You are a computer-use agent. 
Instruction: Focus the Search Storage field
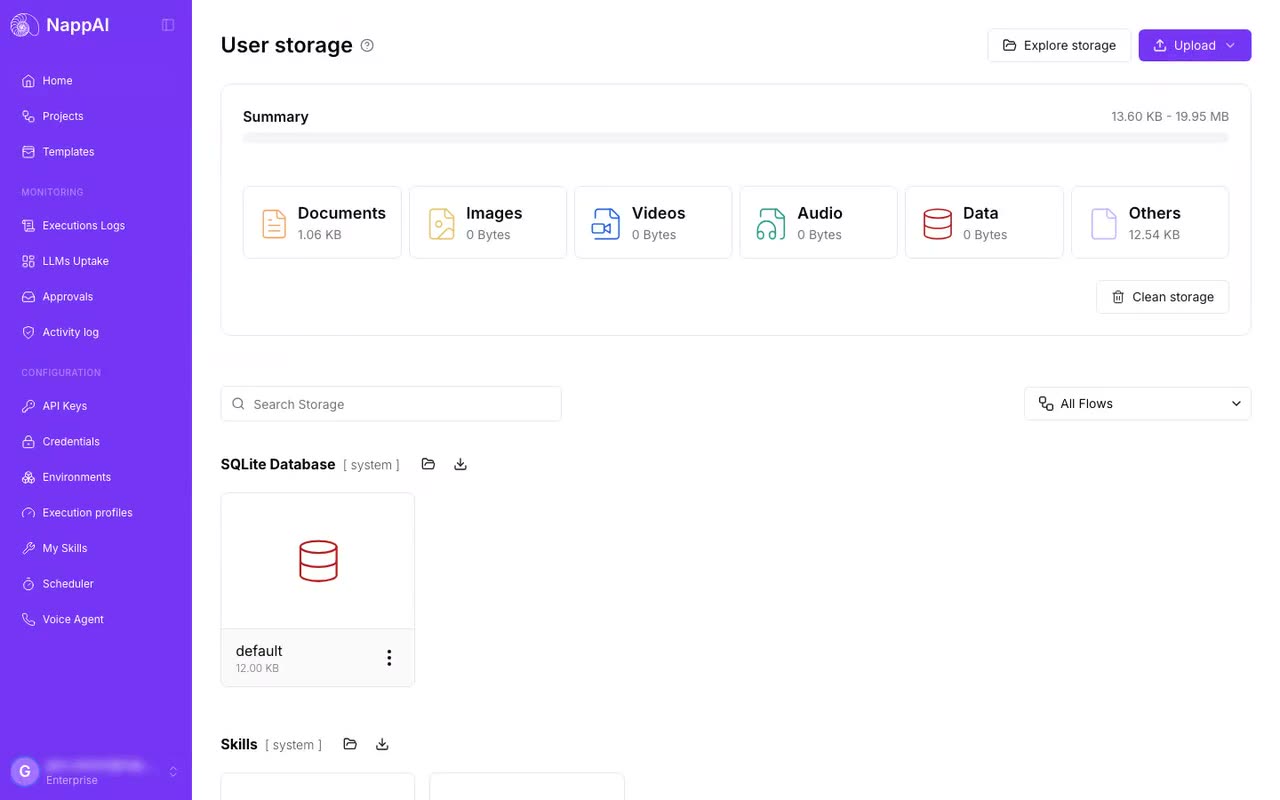click(391, 404)
